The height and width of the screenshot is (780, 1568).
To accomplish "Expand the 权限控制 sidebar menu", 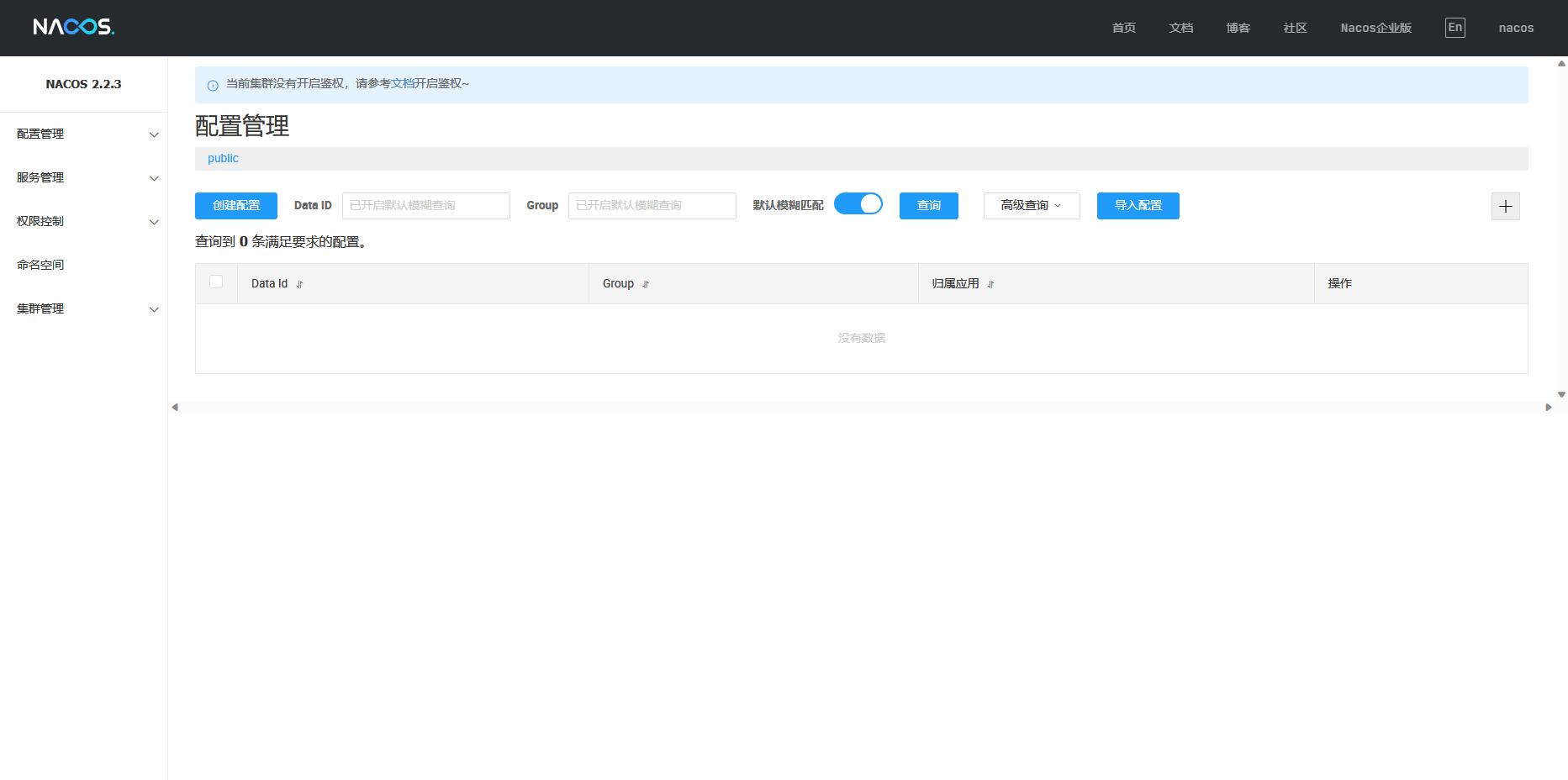I will [83, 221].
